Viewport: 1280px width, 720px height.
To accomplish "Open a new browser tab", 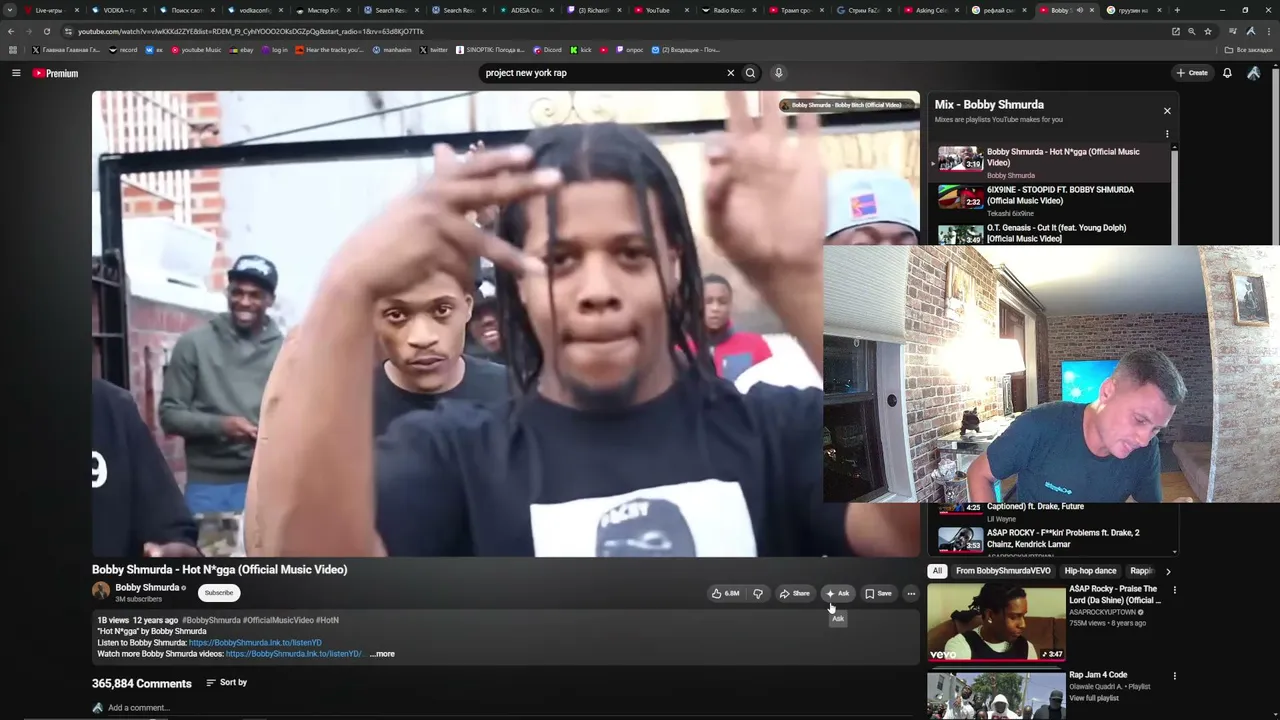I will click(x=1177, y=10).
